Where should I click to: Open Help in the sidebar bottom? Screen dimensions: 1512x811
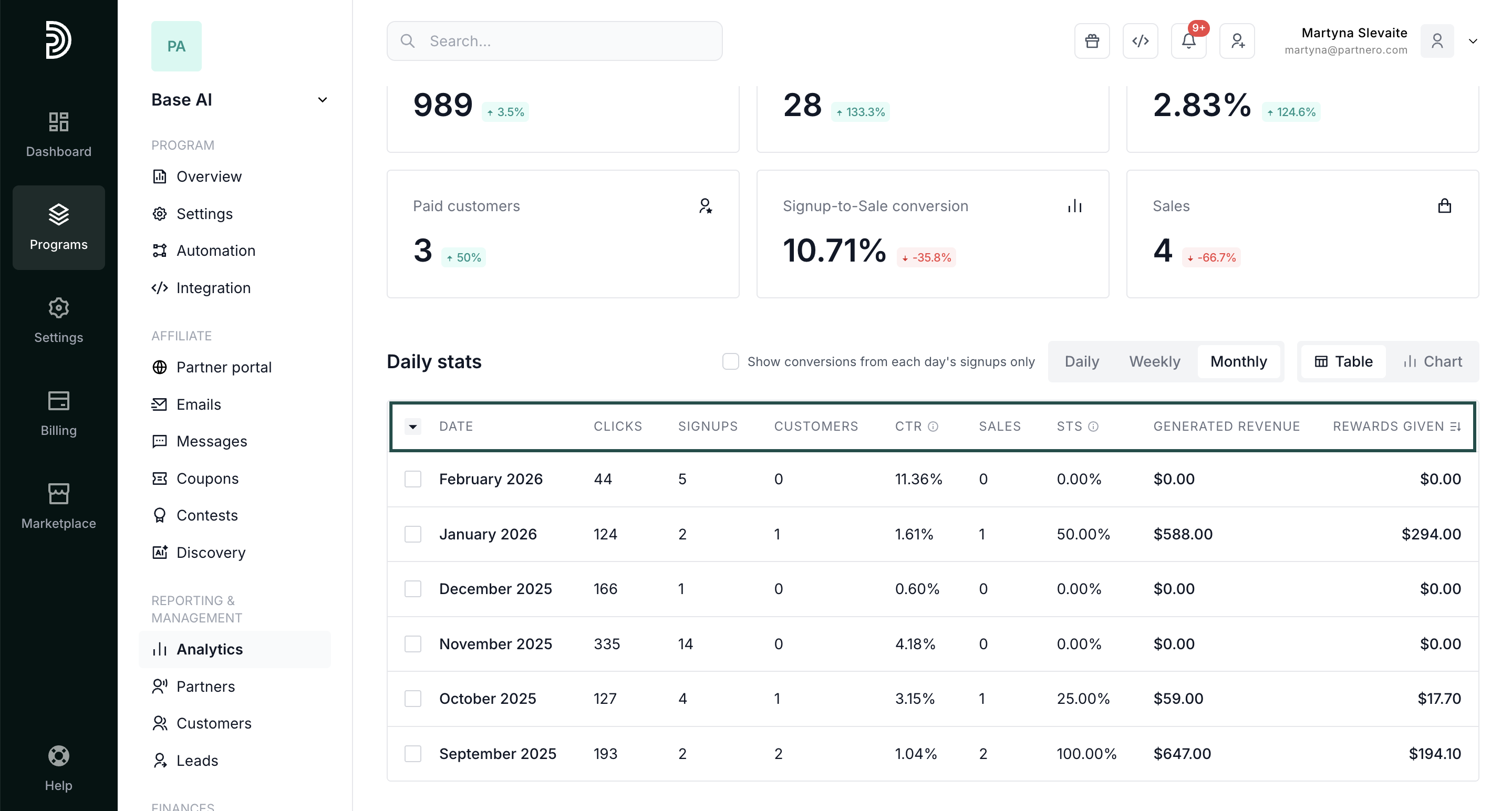[x=59, y=767]
